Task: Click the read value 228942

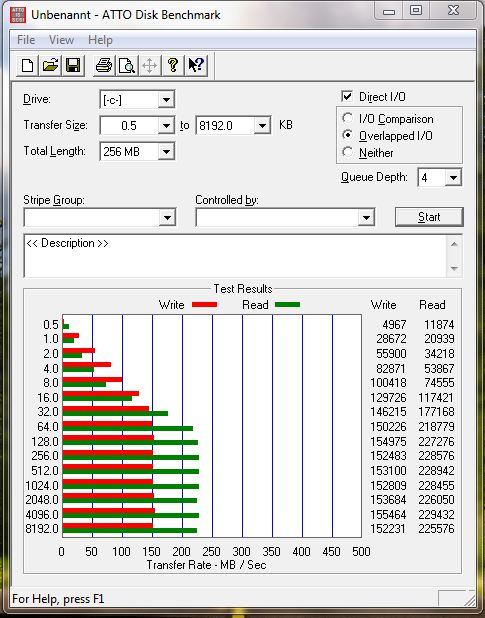Action: (x=436, y=471)
